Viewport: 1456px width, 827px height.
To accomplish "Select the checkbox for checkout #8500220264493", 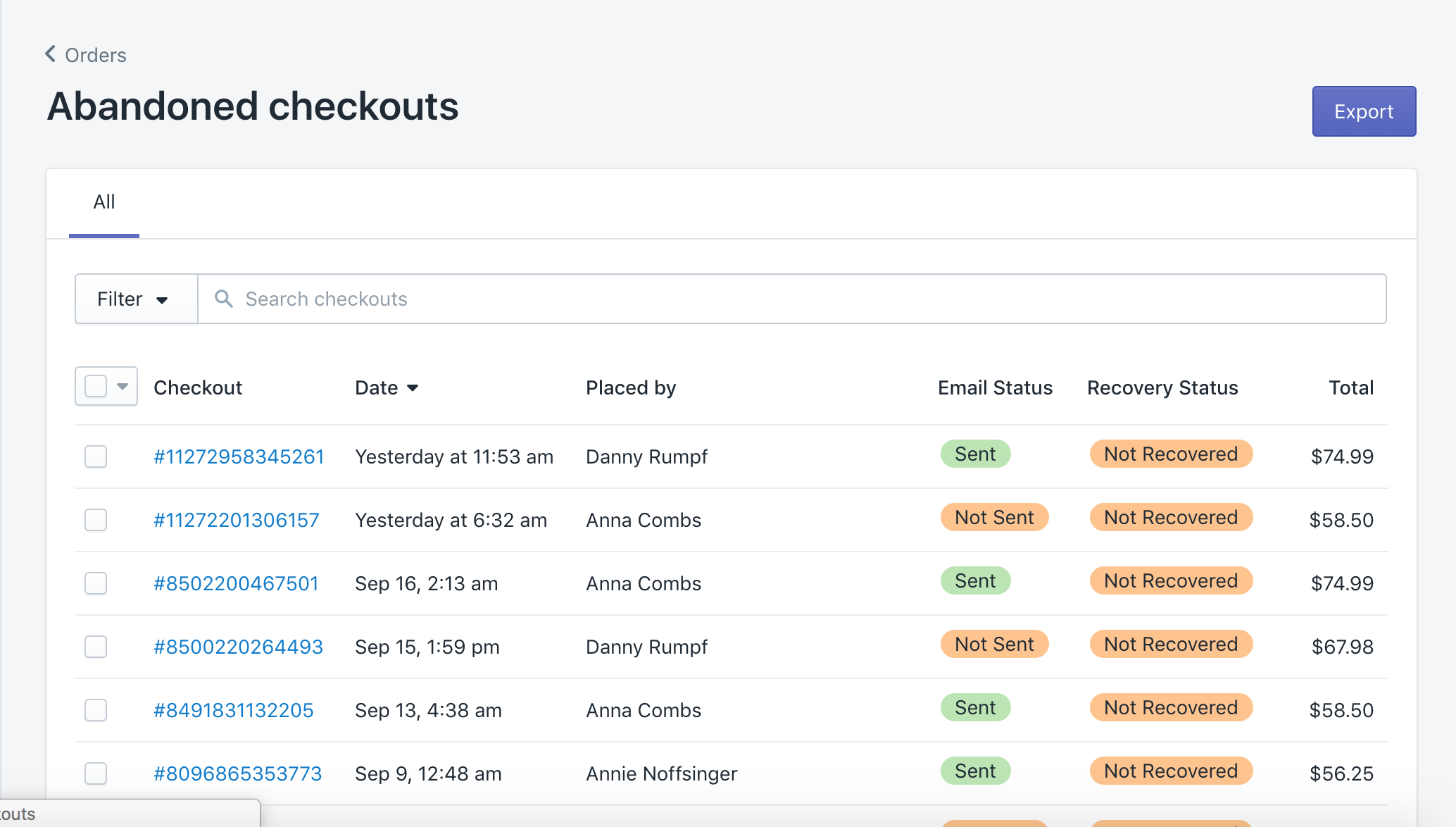I will tap(96, 647).
